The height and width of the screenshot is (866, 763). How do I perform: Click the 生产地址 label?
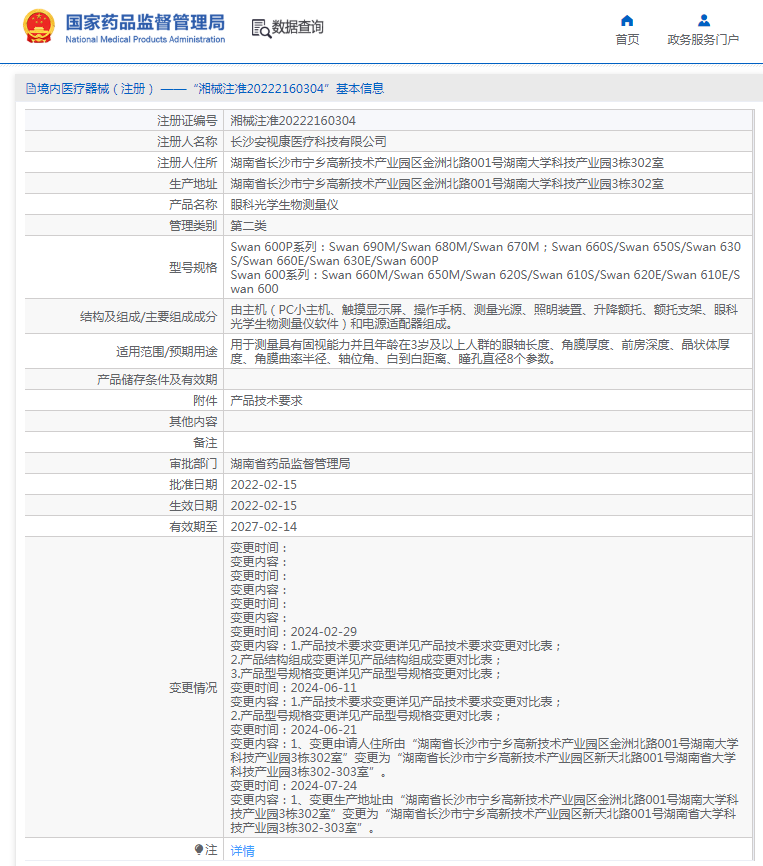pyautogui.click(x=193, y=183)
